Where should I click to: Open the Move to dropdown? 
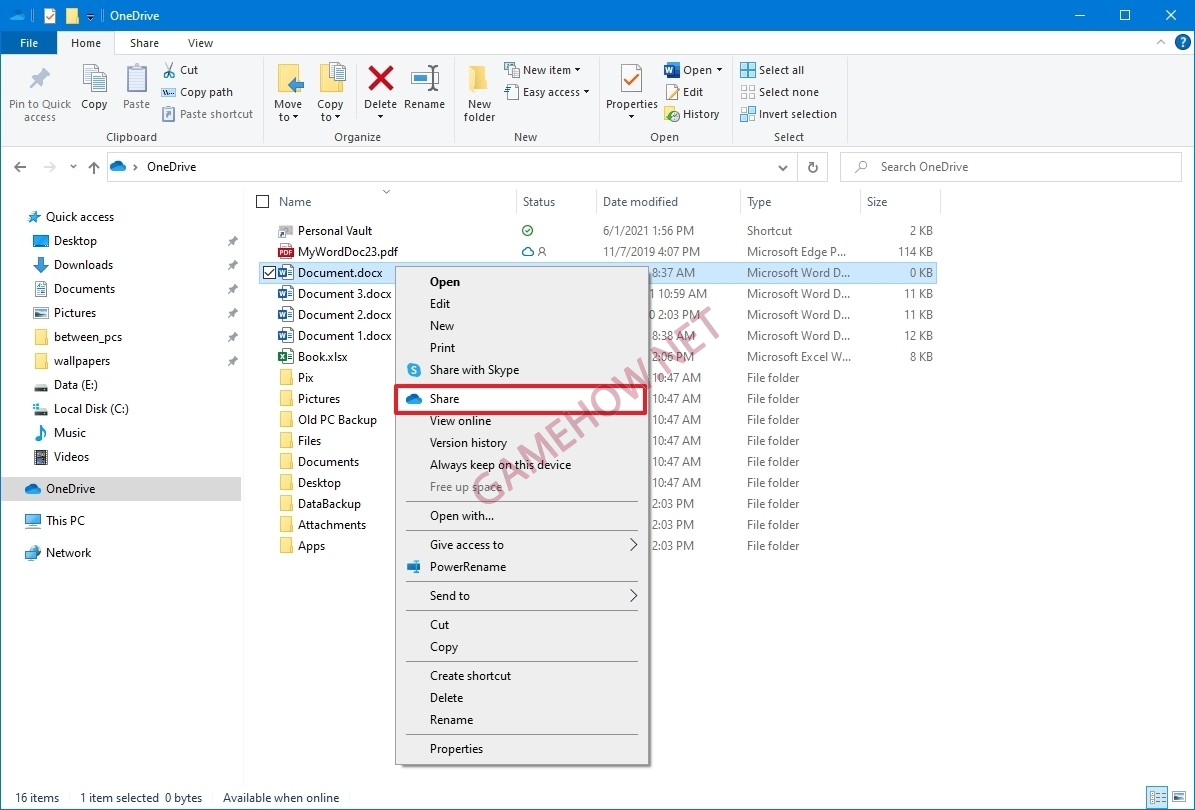[x=288, y=90]
